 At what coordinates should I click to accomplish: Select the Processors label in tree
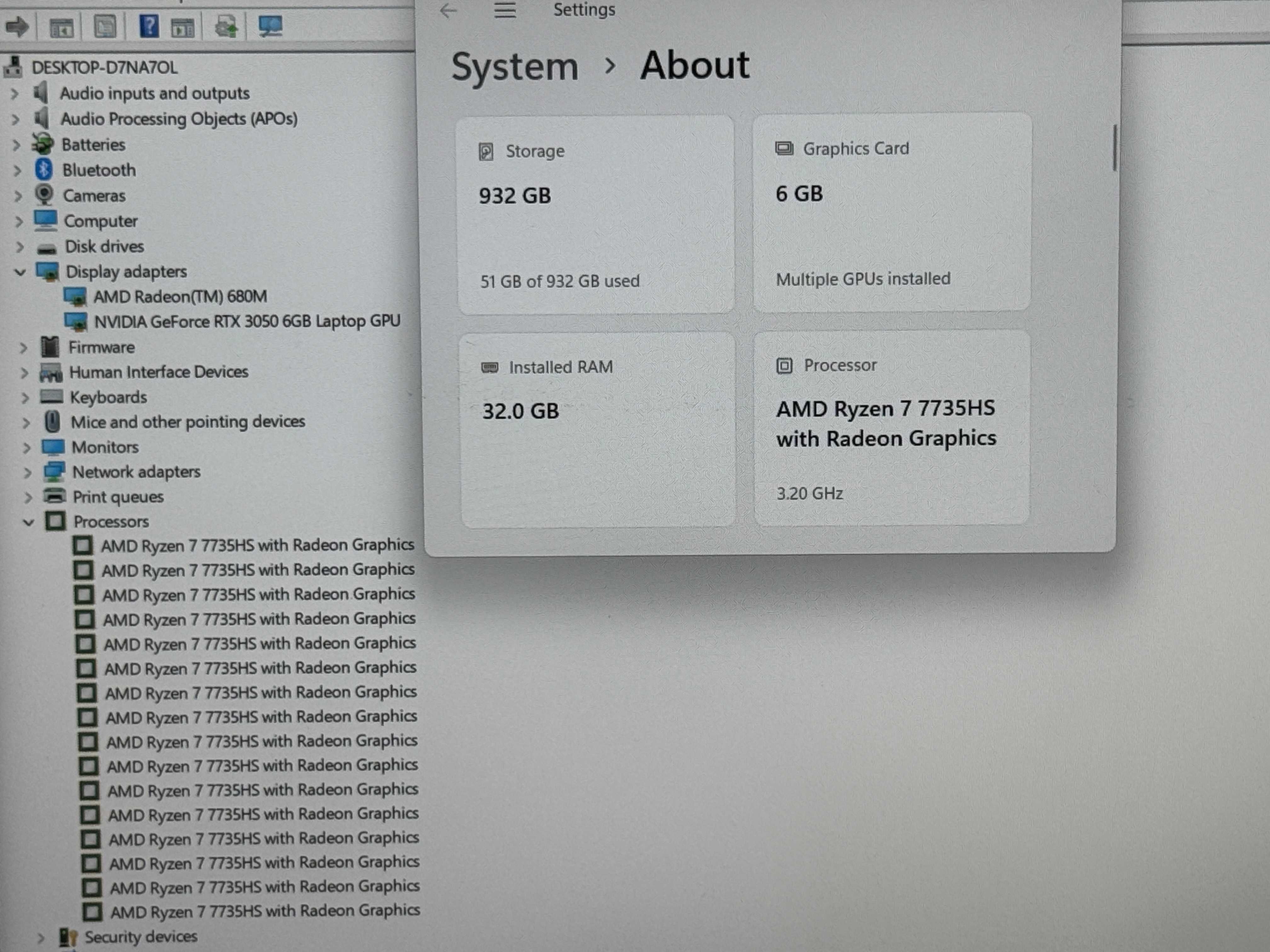tap(111, 522)
